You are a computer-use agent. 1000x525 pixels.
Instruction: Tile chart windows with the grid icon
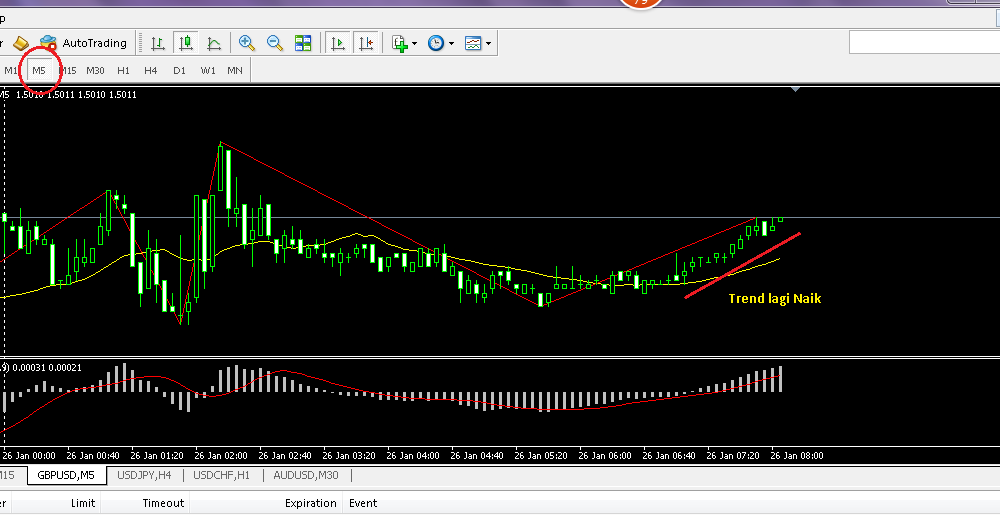point(303,43)
